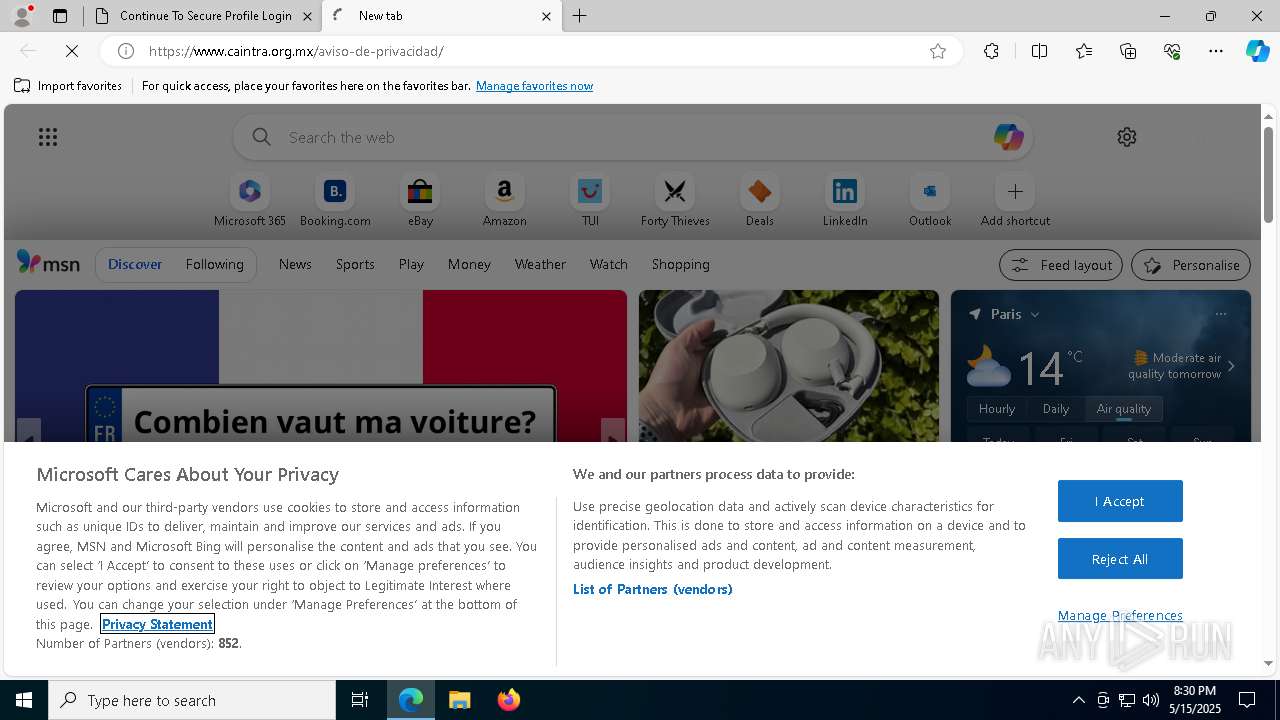The width and height of the screenshot is (1280, 720).
Task: Open Settings and more menu
Action: (x=1216, y=51)
